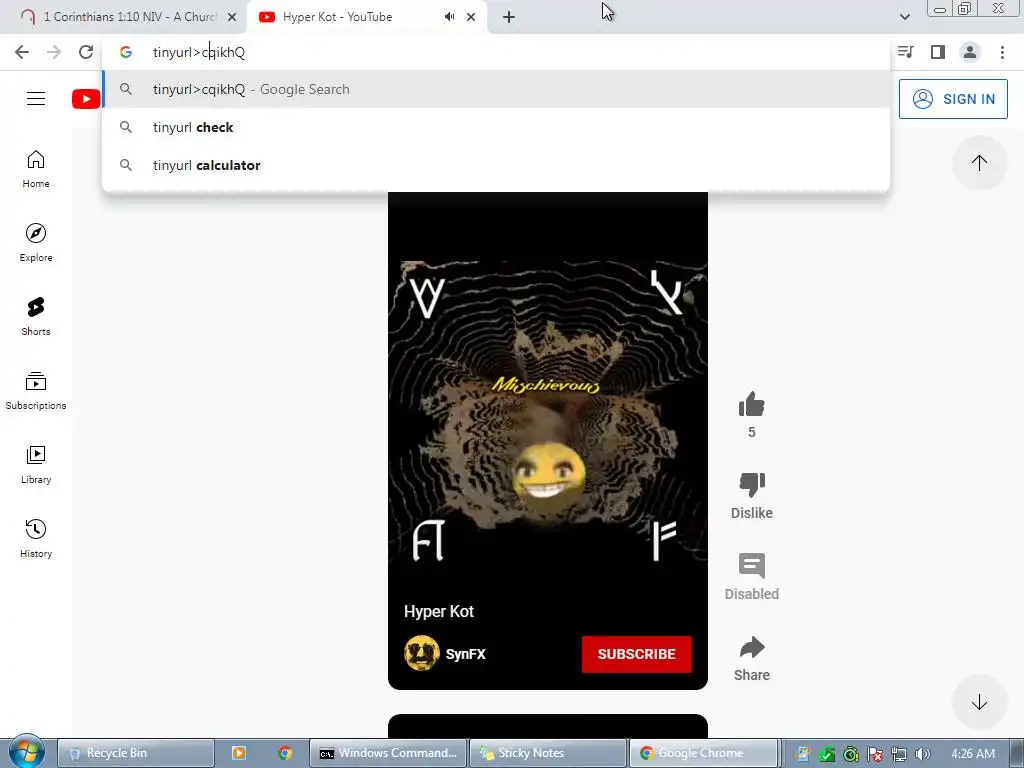Click the forward navigation arrow
The height and width of the screenshot is (768, 1024).
pos(54,52)
